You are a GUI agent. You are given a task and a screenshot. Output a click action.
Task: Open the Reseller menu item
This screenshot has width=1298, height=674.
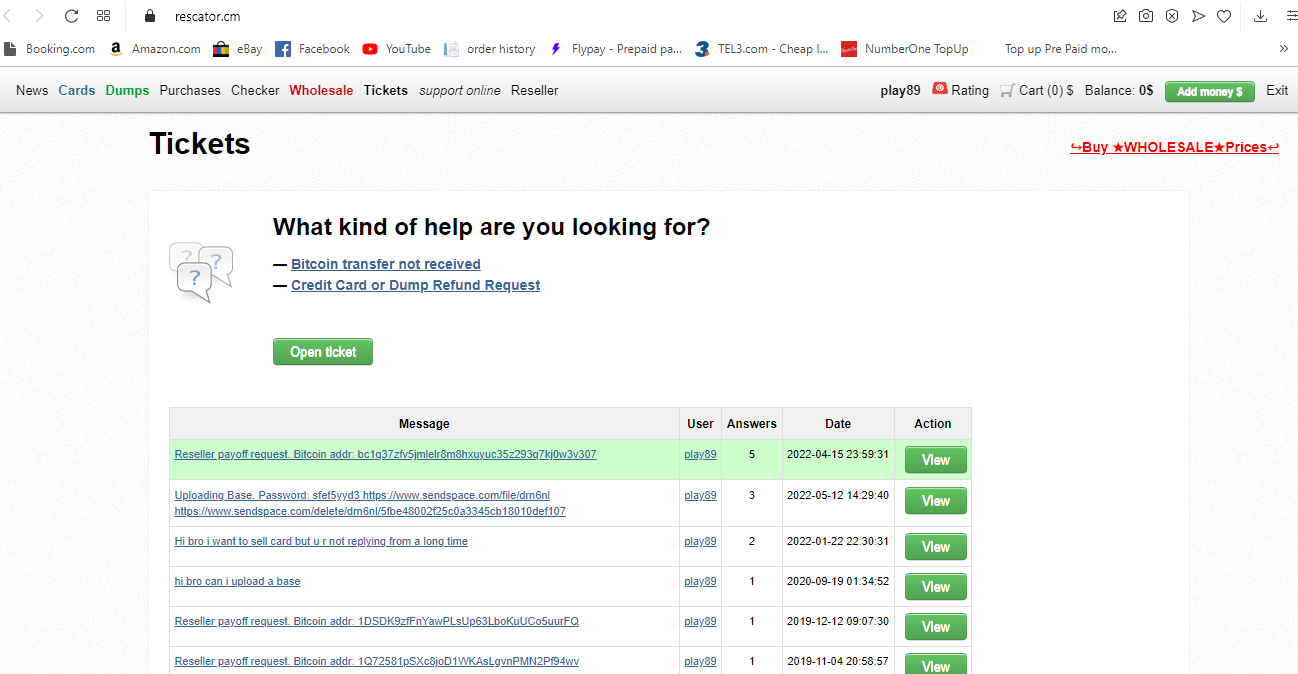[x=535, y=90]
